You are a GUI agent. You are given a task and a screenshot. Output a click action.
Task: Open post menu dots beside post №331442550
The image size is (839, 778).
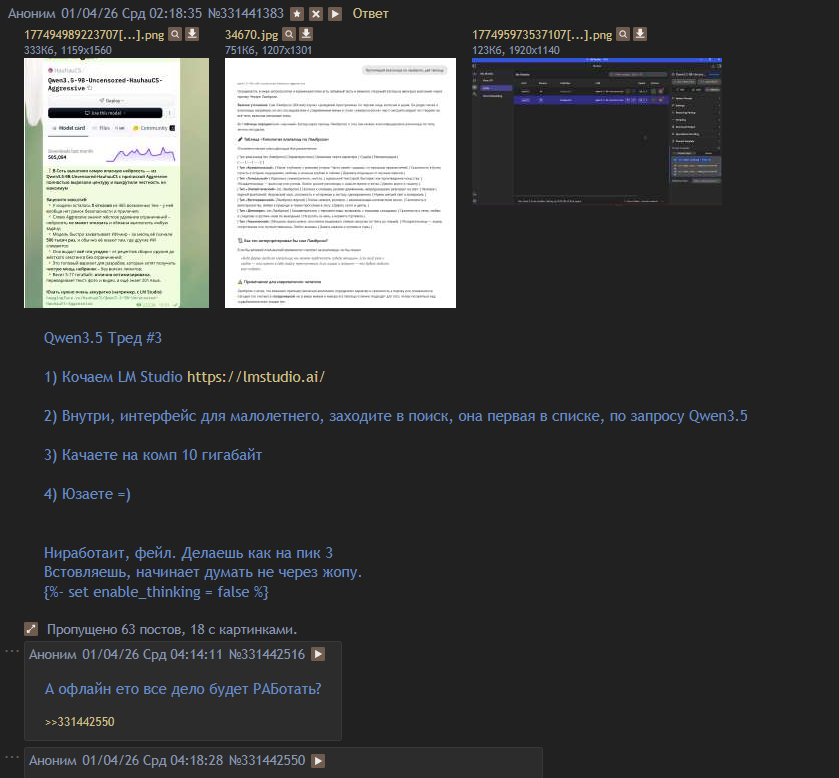click(12, 757)
